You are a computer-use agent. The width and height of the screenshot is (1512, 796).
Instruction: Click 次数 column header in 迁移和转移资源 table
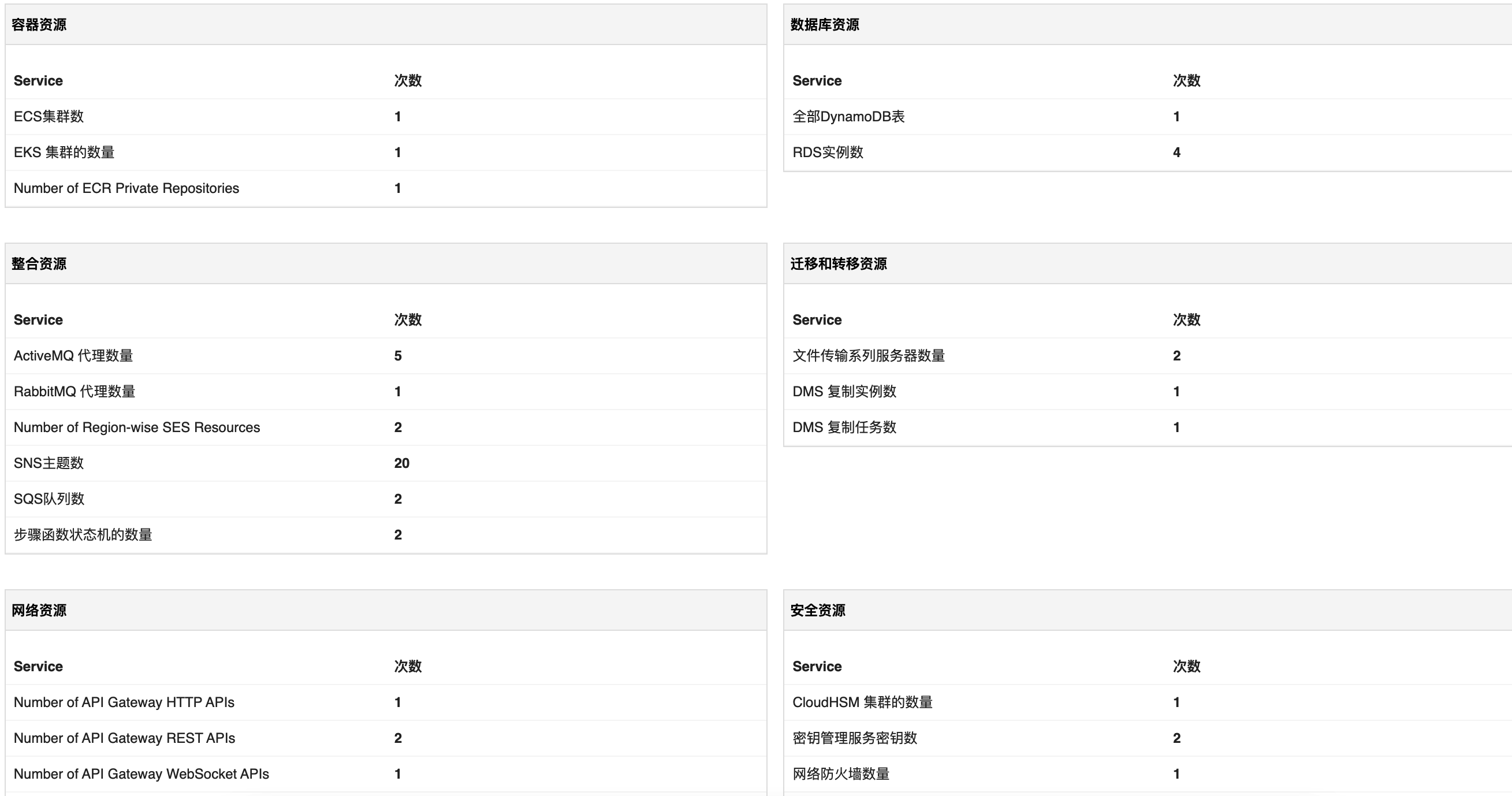tap(1186, 319)
